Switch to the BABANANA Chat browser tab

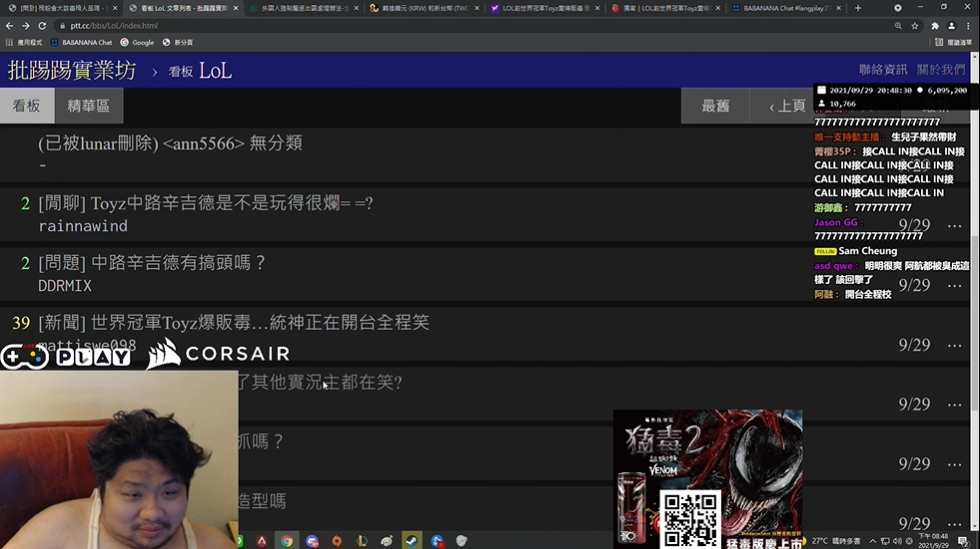click(785, 8)
